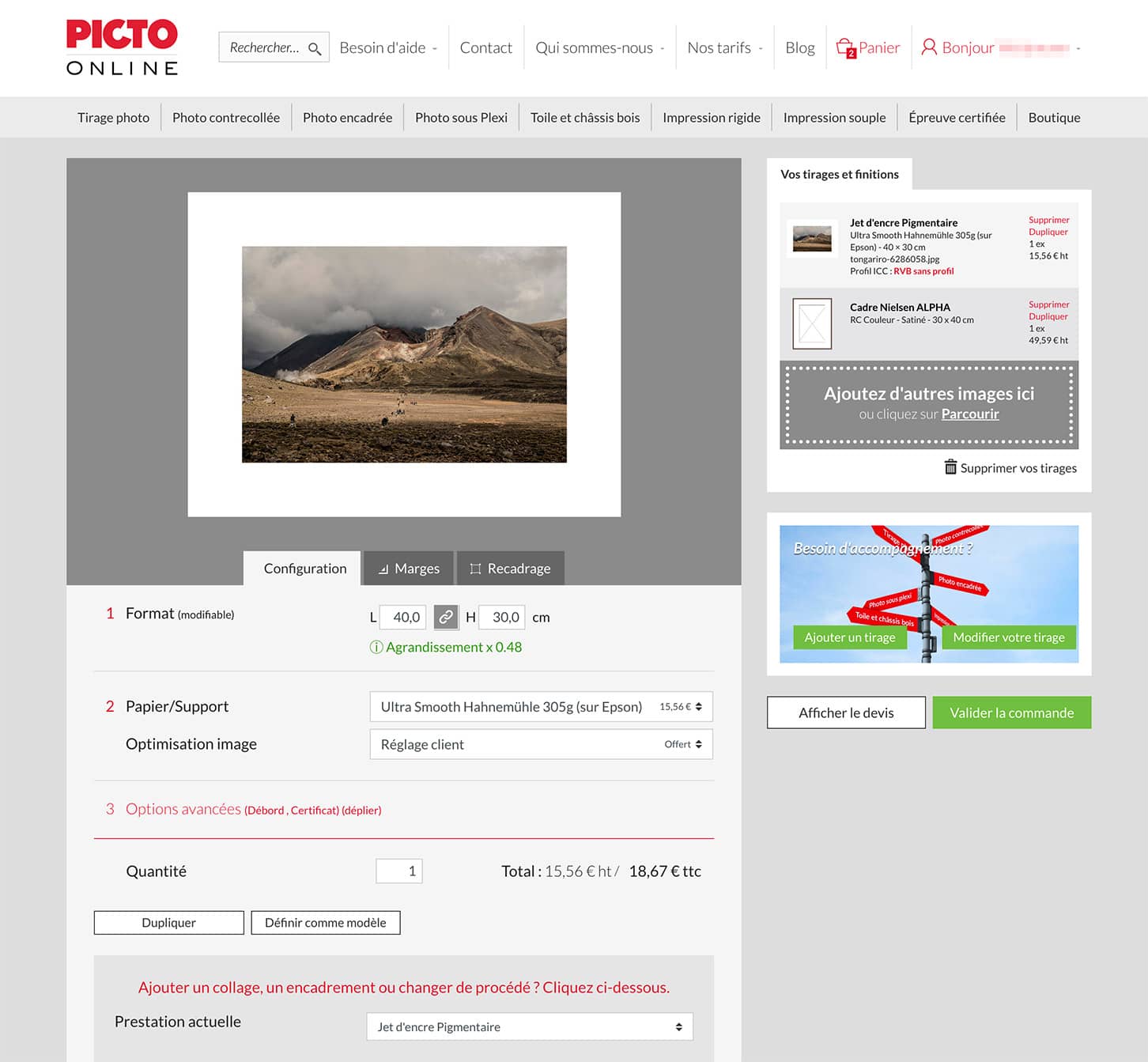Click the Parcourir link
Image resolution: width=1148 pixels, height=1062 pixels.
point(970,414)
